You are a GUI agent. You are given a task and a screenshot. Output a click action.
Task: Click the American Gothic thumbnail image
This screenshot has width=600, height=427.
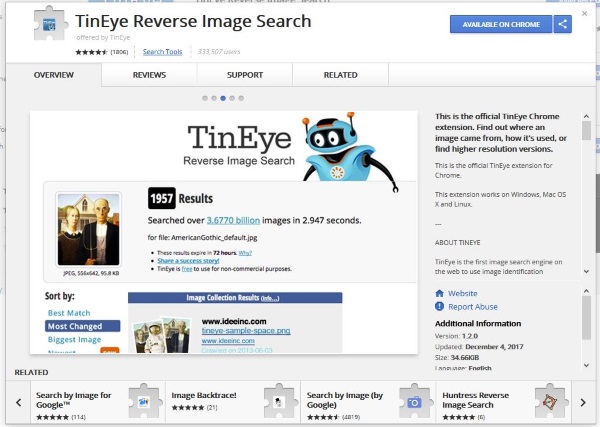88,229
